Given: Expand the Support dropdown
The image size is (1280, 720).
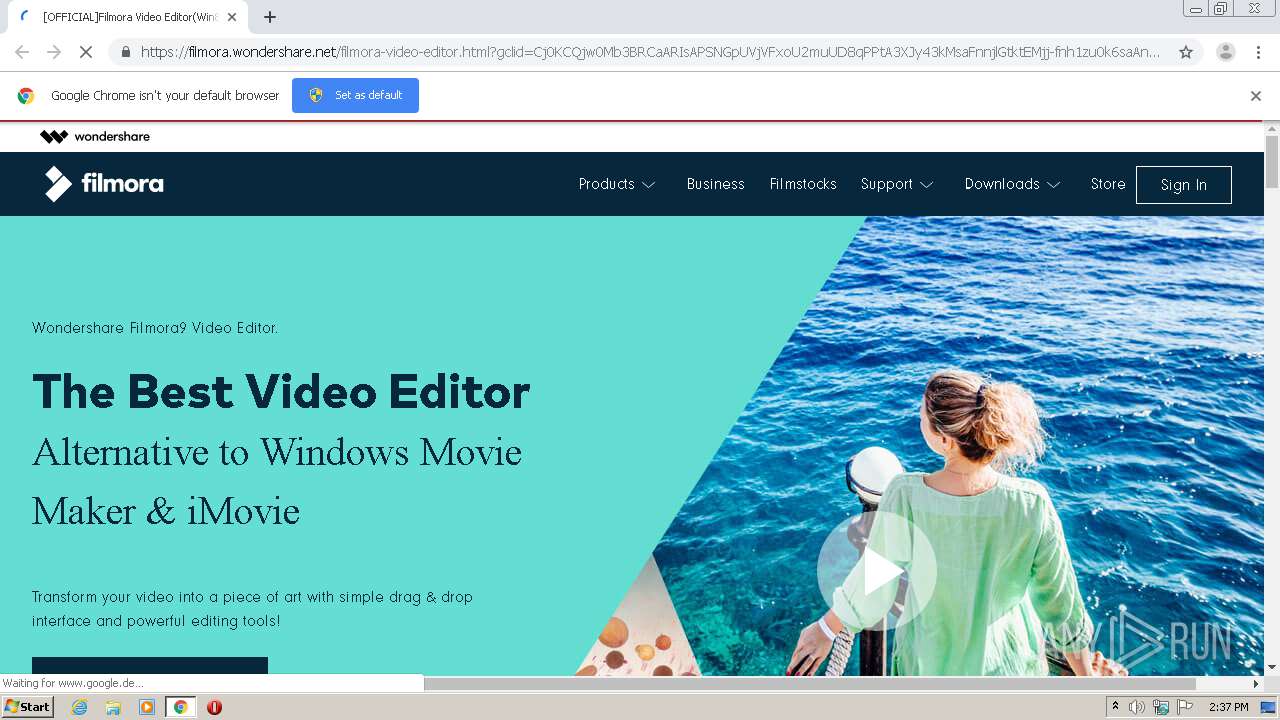Looking at the screenshot, I should point(897,184).
